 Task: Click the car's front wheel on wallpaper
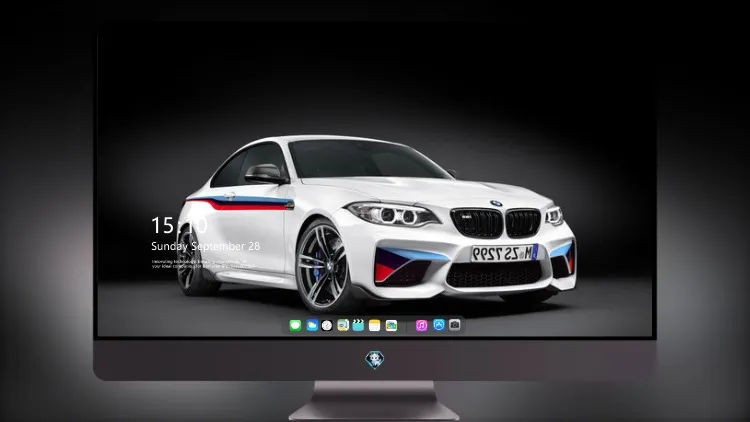[323, 266]
